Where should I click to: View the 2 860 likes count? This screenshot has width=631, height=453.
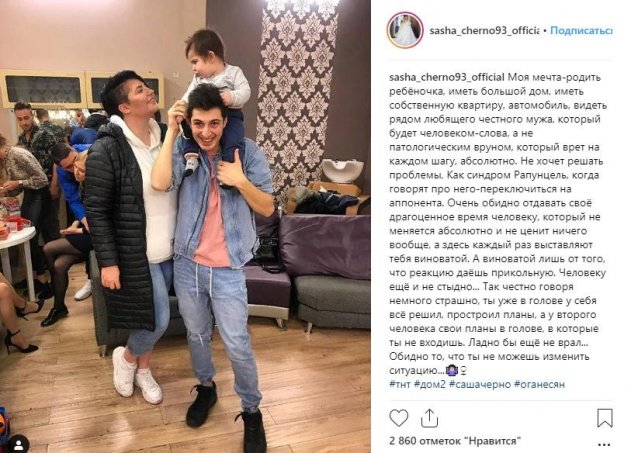coord(455,441)
